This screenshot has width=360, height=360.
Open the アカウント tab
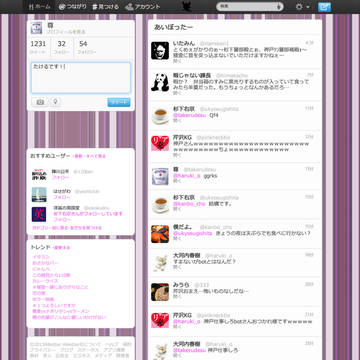tap(143, 7)
